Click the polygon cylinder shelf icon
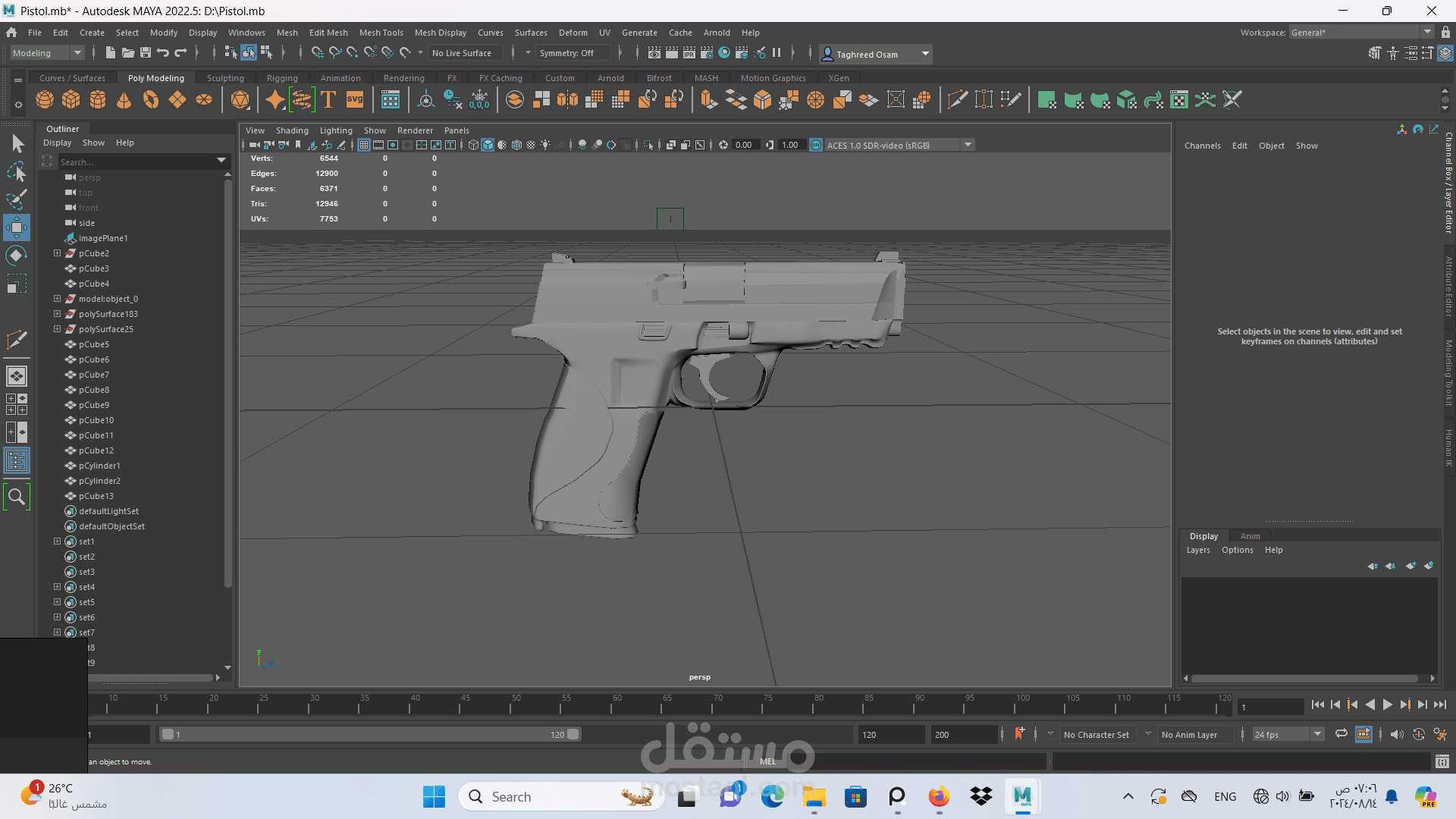Screen dimensions: 1456x819 (x=98, y=100)
